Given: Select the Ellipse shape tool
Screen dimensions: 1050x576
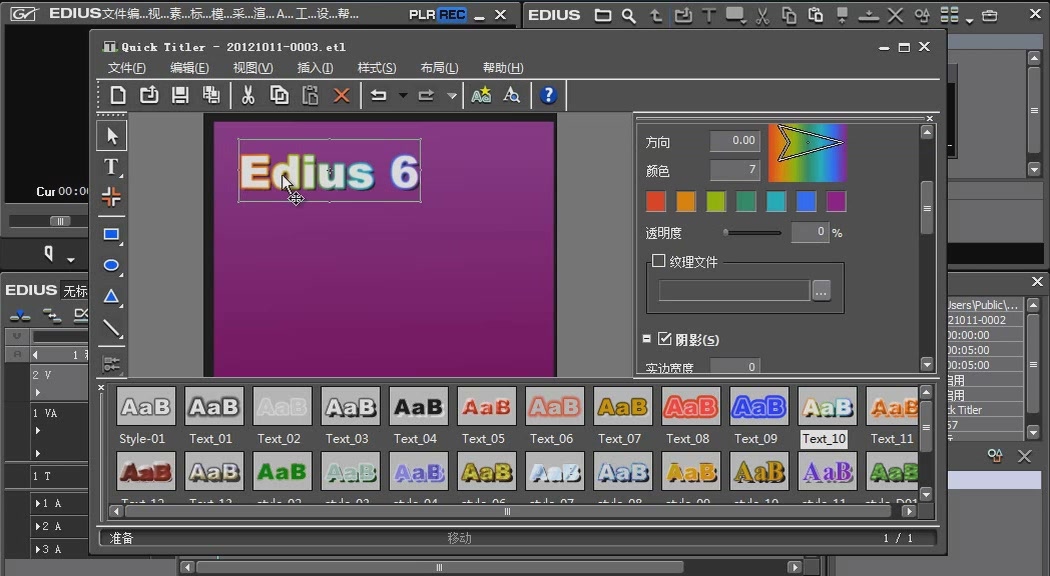Looking at the screenshot, I should 111,265.
